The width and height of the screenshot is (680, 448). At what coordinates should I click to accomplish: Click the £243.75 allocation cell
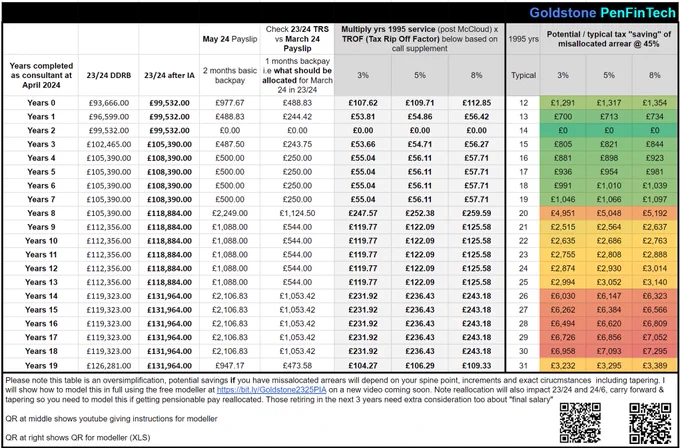297,144
